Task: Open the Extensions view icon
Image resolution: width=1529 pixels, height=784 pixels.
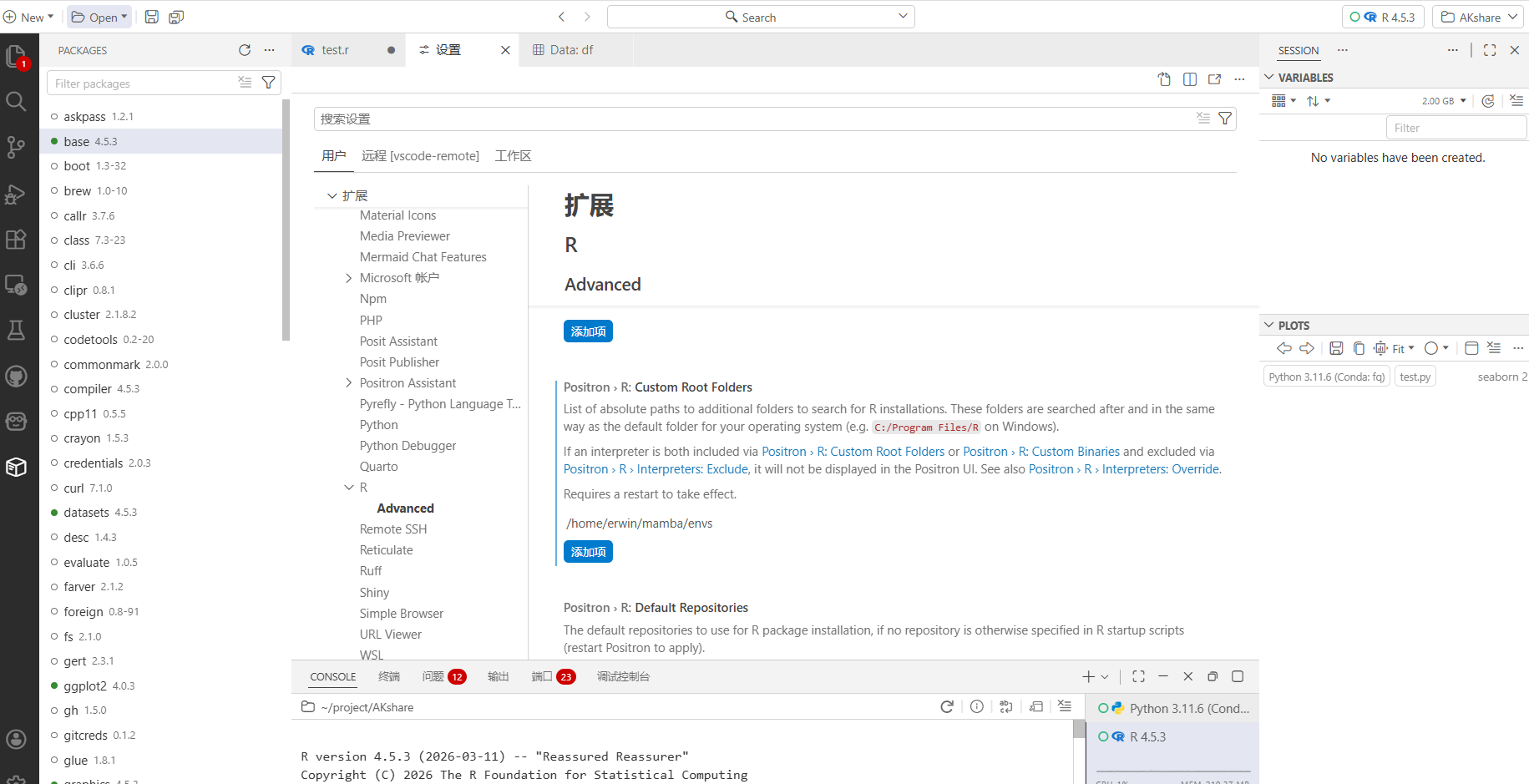Action: [16, 240]
